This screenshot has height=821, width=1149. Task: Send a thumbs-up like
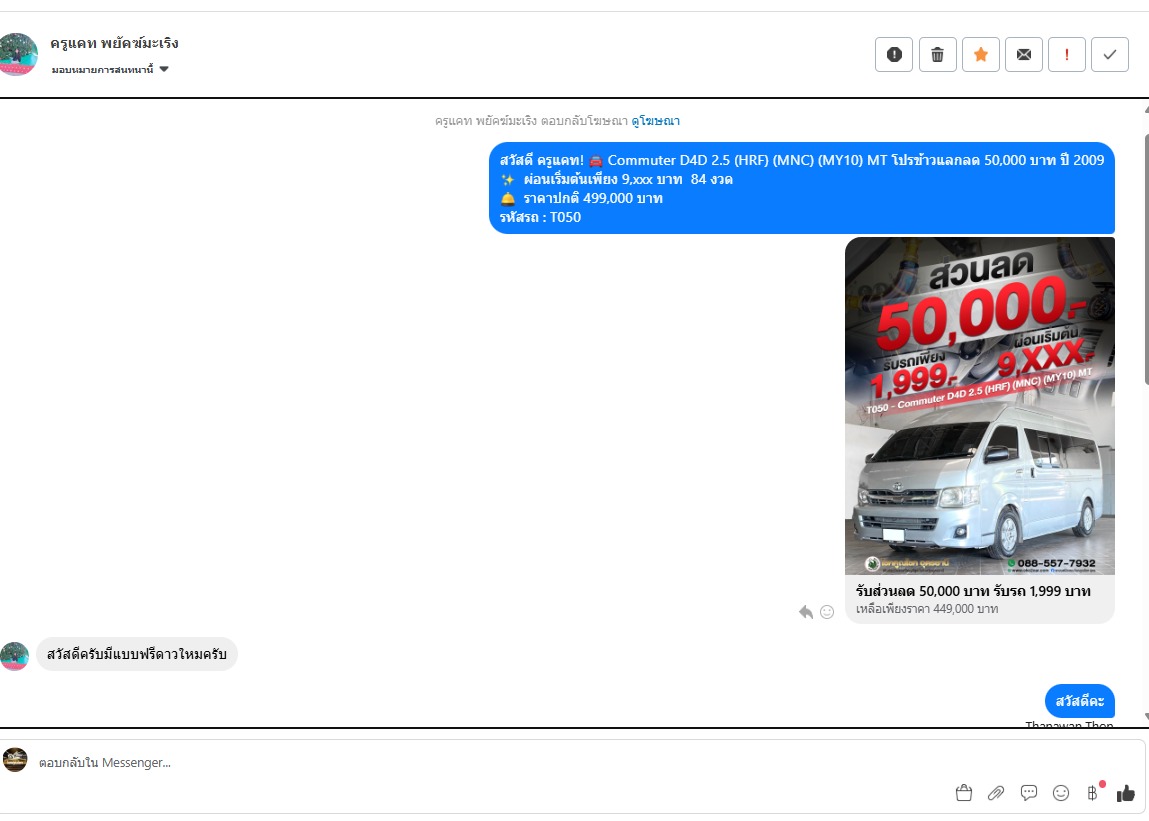1126,793
